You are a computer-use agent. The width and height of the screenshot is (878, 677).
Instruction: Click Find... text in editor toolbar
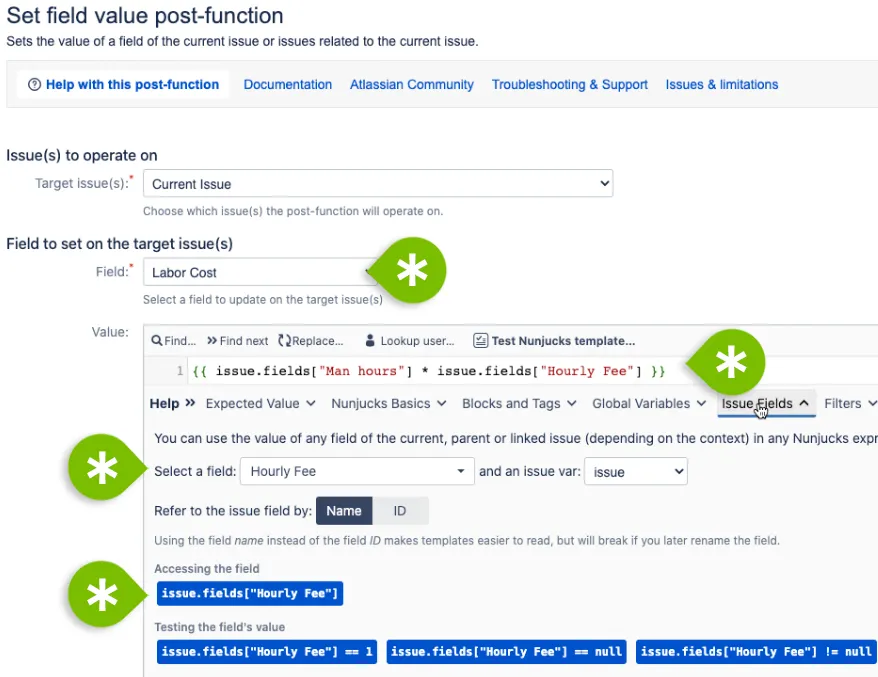coord(180,341)
